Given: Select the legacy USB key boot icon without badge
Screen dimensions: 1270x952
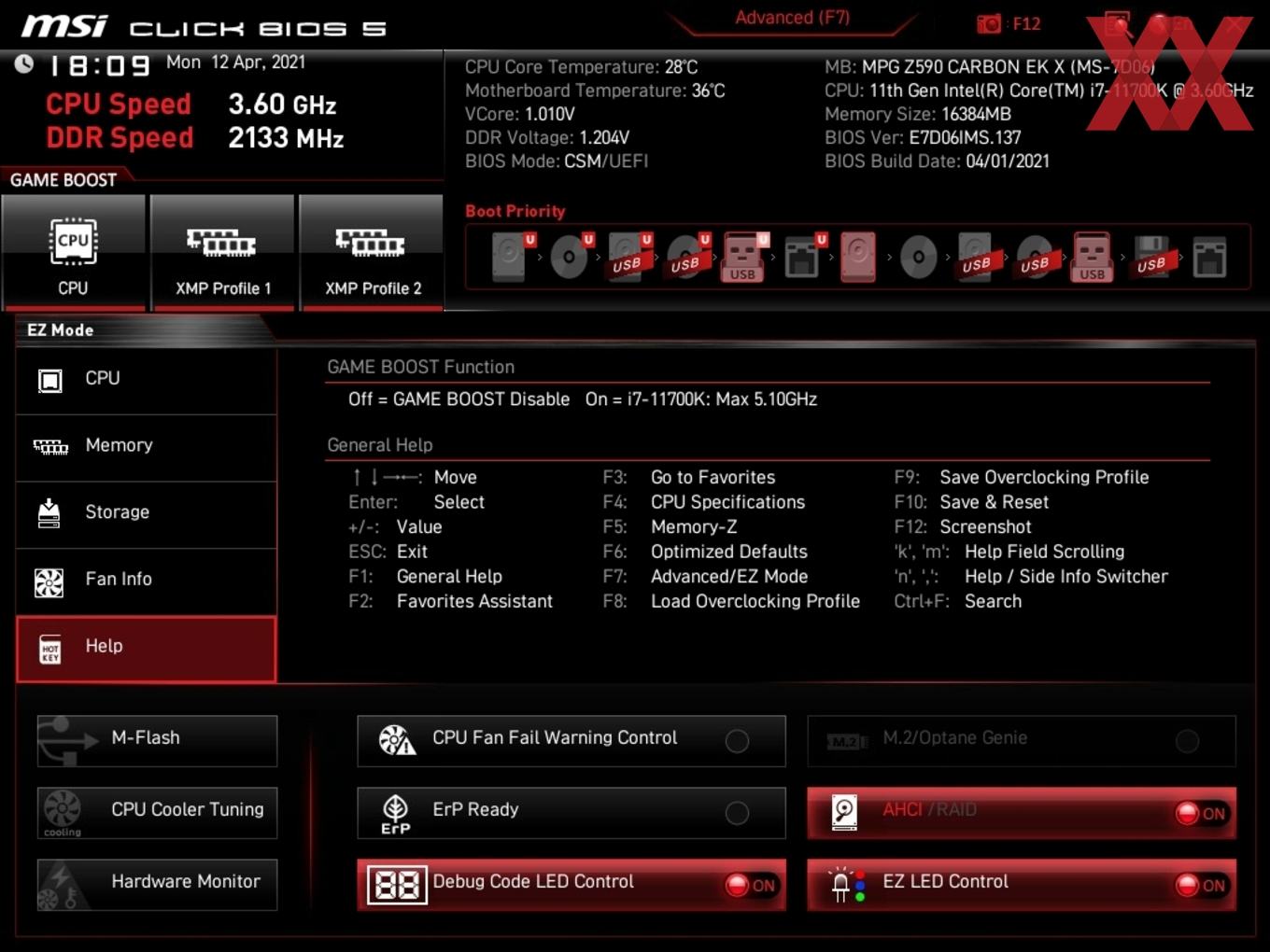Looking at the screenshot, I should tap(1092, 257).
